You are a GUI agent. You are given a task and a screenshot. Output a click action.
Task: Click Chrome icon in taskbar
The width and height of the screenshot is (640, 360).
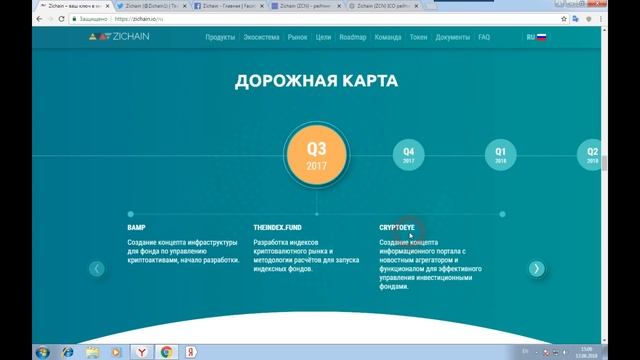click(166, 352)
